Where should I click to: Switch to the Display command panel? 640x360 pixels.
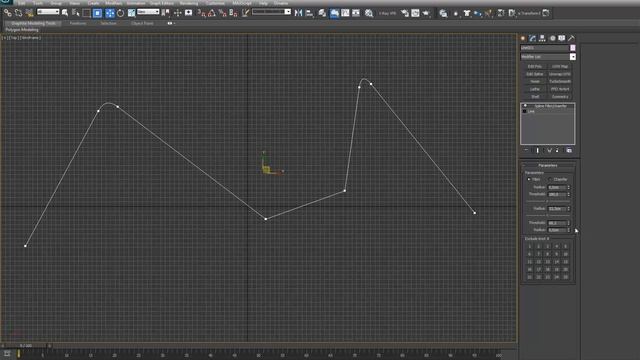[x=562, y=38]
